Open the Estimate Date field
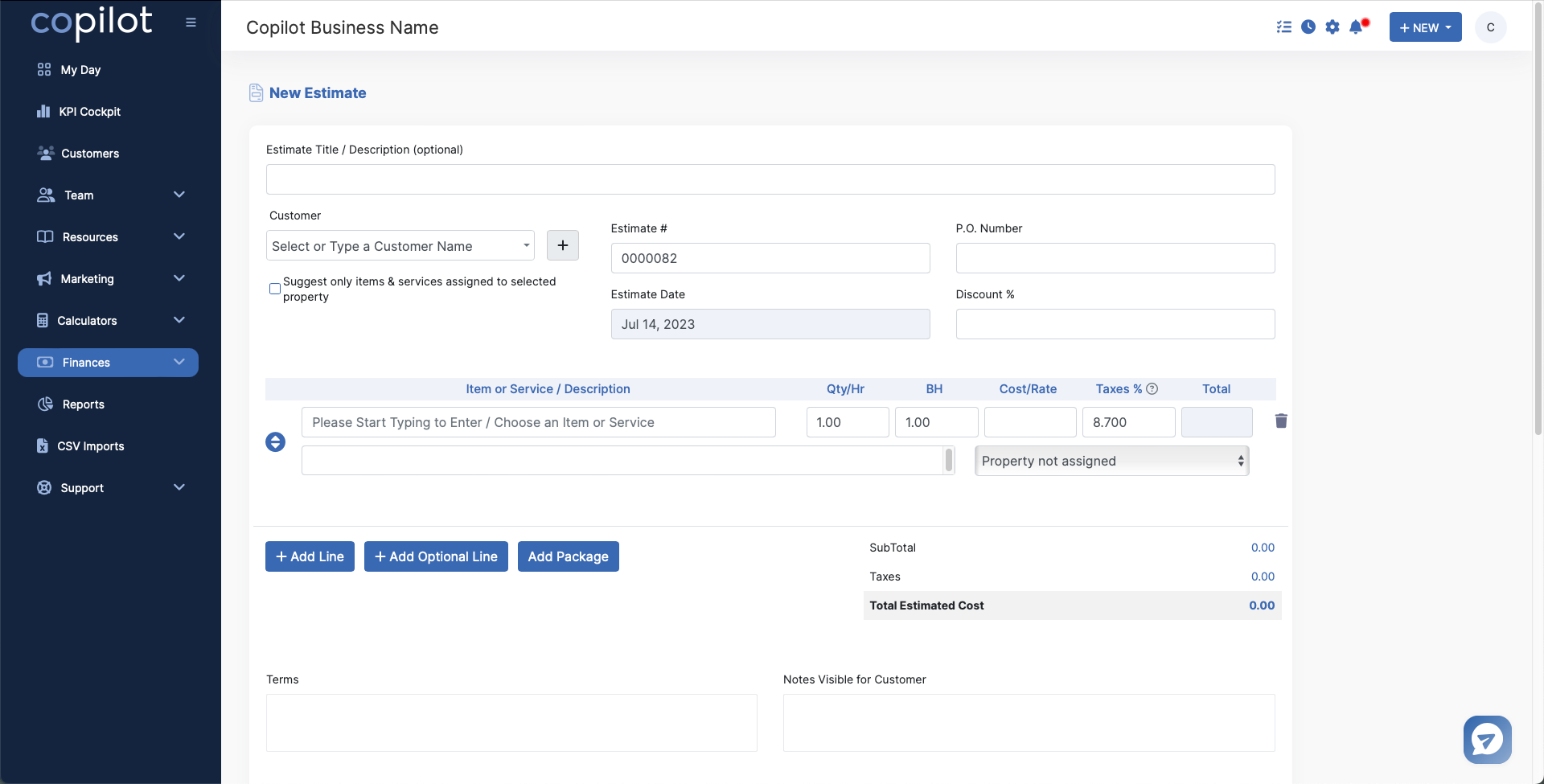 click(770, 324)
